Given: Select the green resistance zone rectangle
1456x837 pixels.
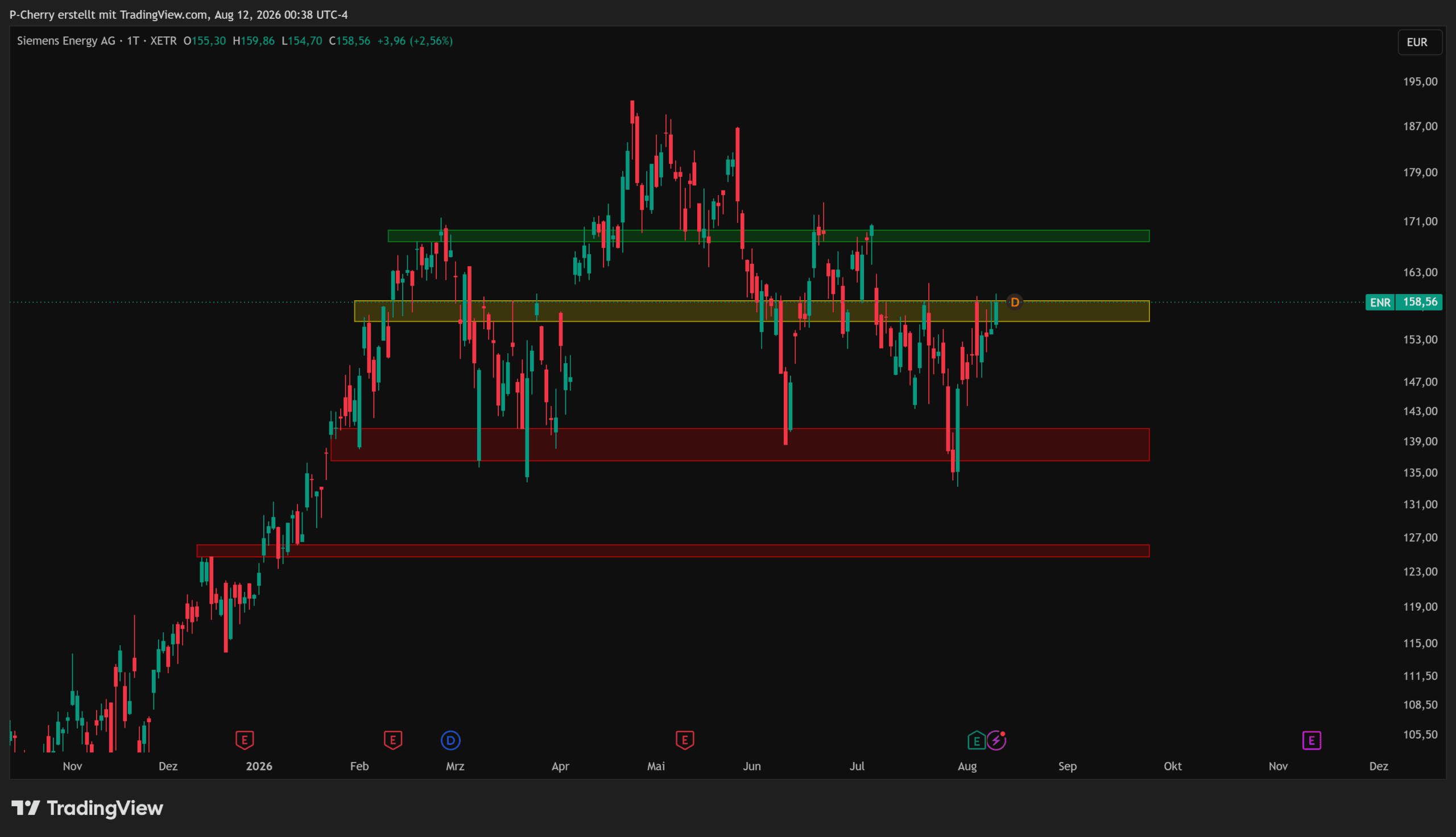Looking at the screenshot, I should pyautogui.click(x=768, y=236).
